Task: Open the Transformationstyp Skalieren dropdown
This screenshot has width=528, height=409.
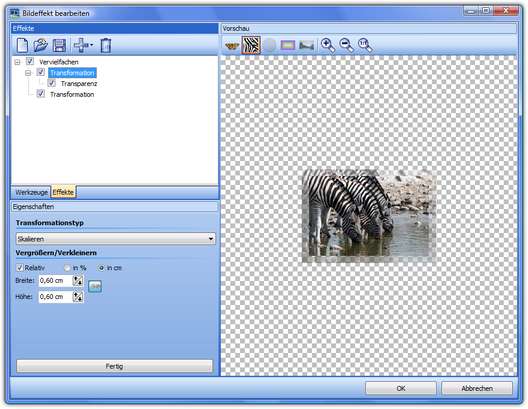Action: (115, 239)
